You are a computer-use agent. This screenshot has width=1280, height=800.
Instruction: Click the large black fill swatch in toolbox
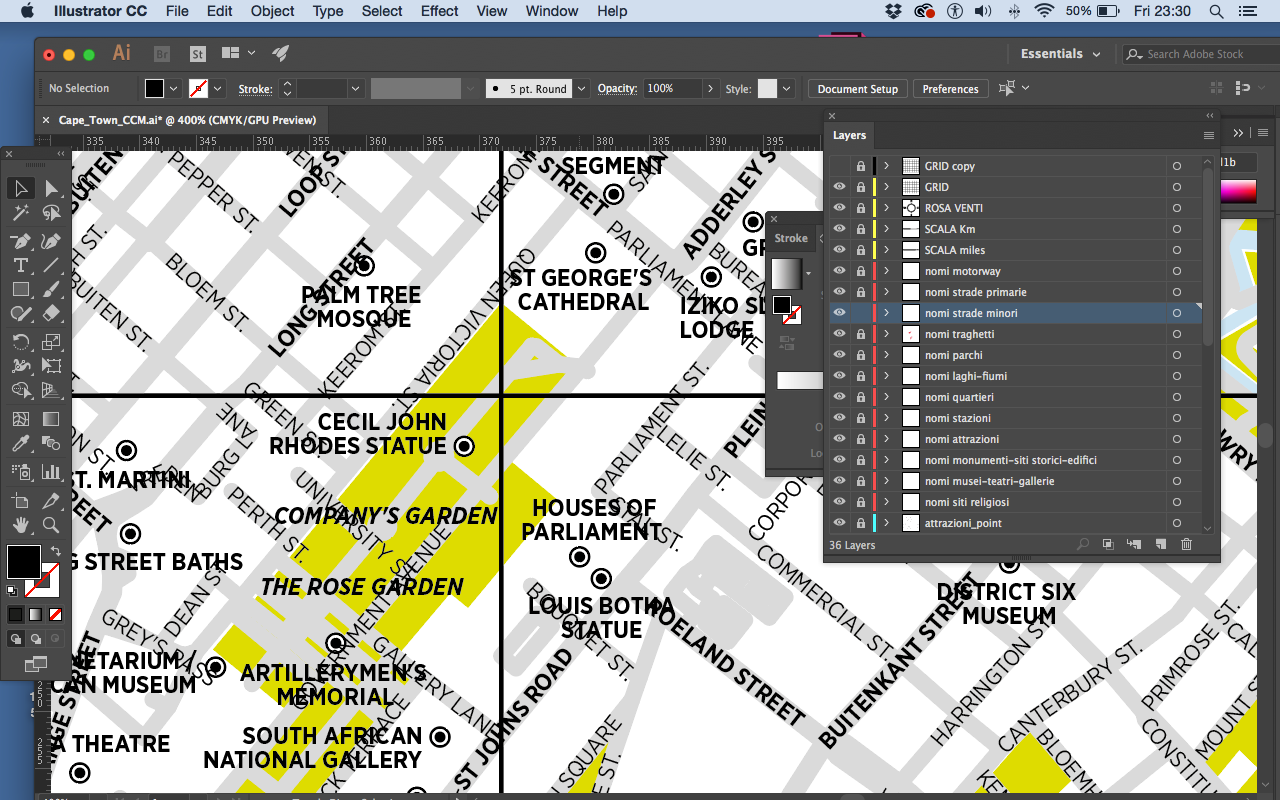coord(23,561)
